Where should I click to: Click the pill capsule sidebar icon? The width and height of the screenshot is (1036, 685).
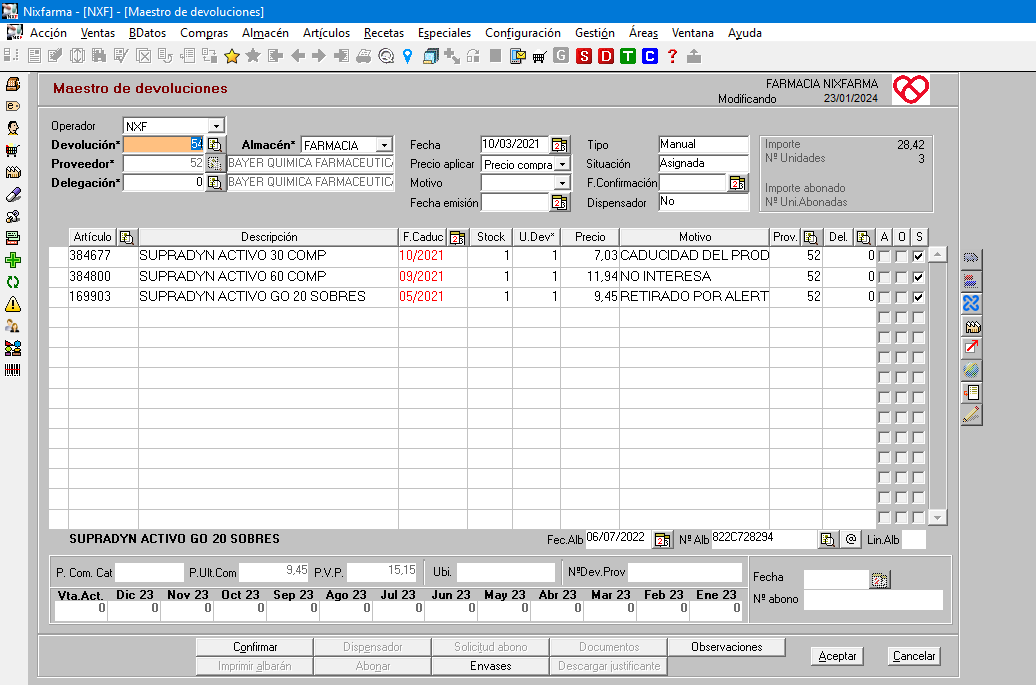[13, 194]
